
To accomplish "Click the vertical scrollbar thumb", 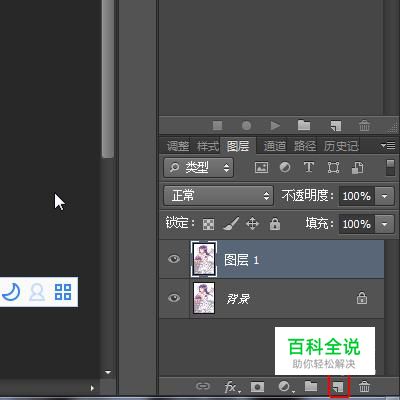I will point(108,79).
